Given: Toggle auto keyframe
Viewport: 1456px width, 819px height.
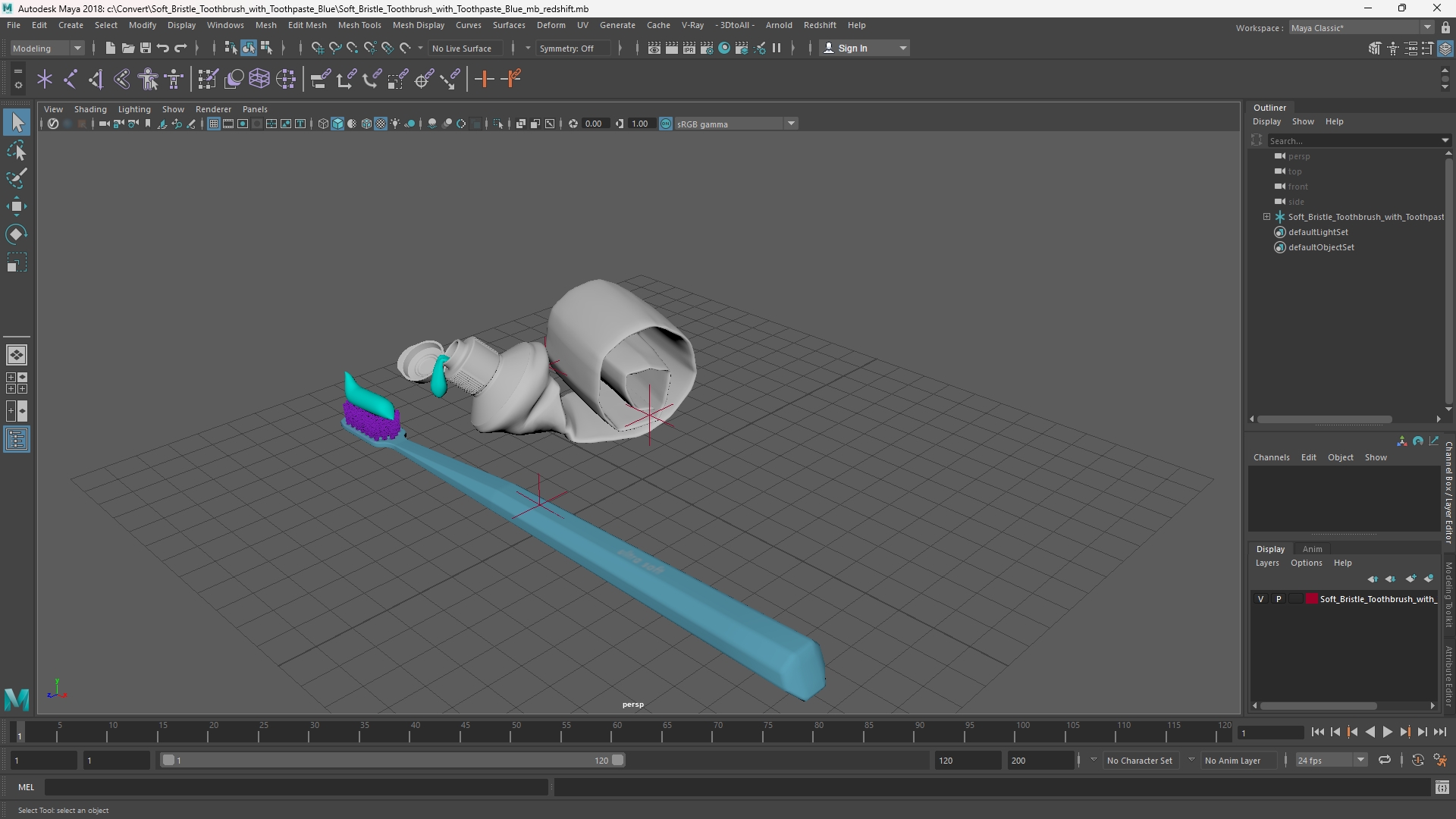Looking at the screenshot, I should click(x=1418, y=760).
